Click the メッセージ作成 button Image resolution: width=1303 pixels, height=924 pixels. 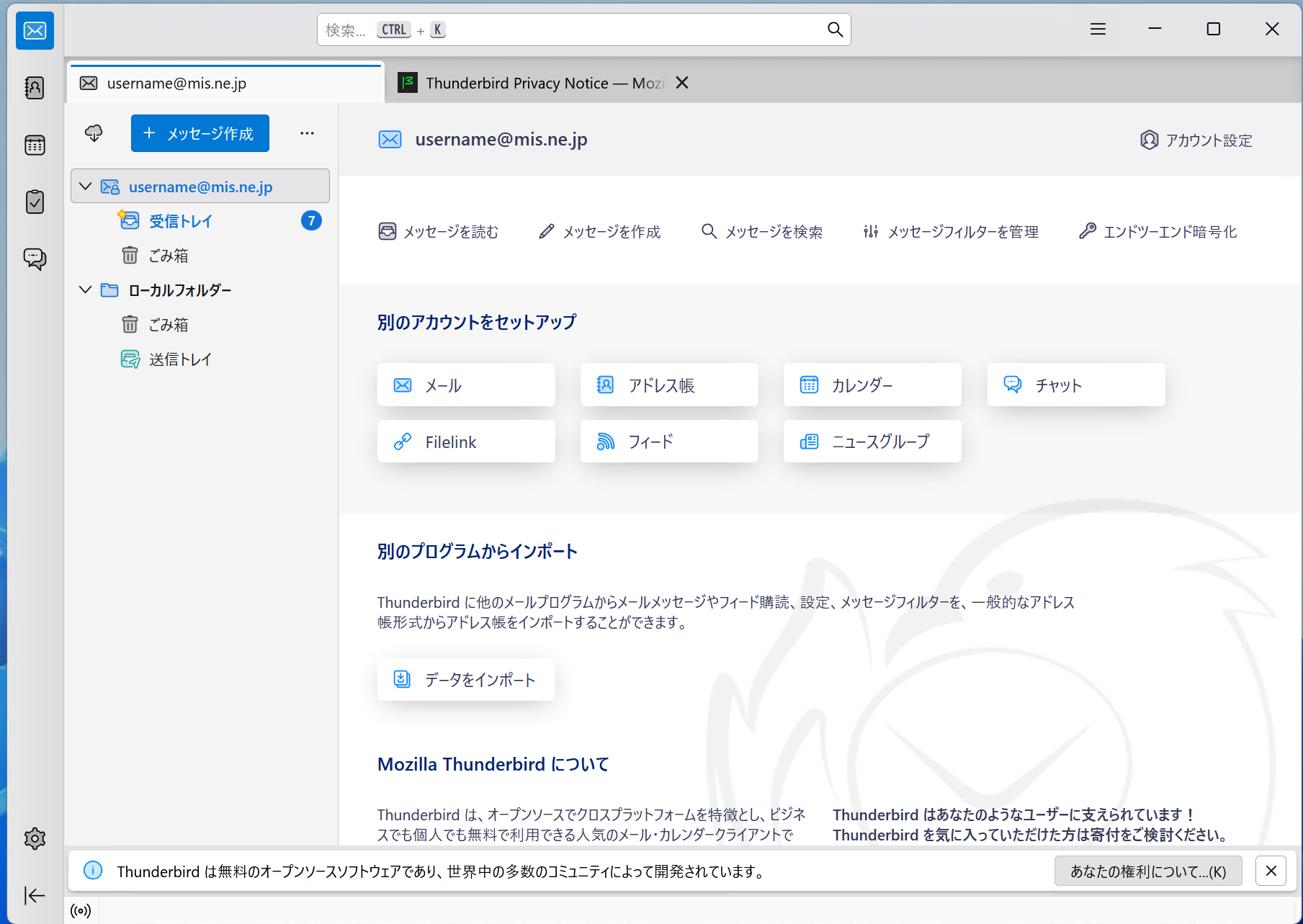pyautogui.click(x=200, y=133)
